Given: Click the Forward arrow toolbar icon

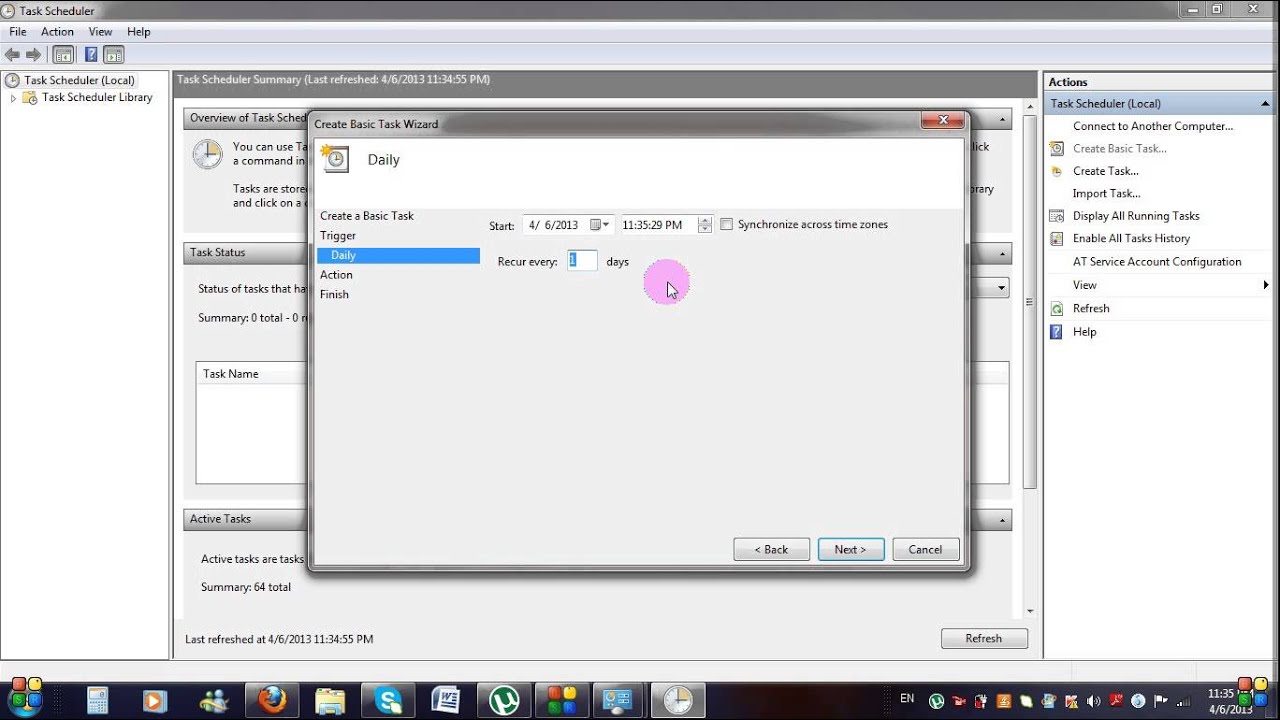Looking at the screenshot, I should tap(33, 55).
